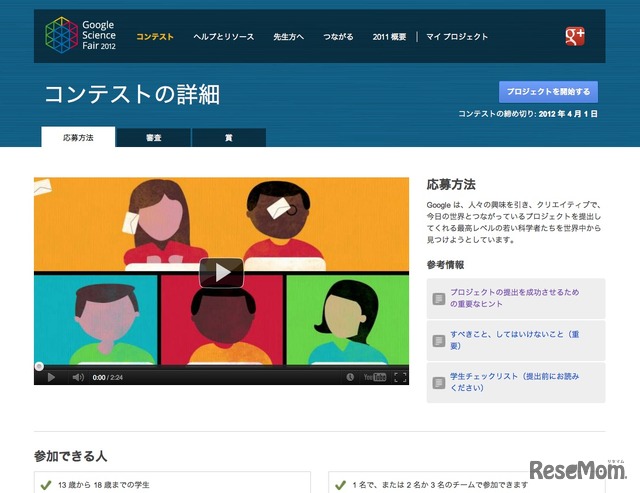Toggle fullscreen on the video player

[x=400, y=377]
